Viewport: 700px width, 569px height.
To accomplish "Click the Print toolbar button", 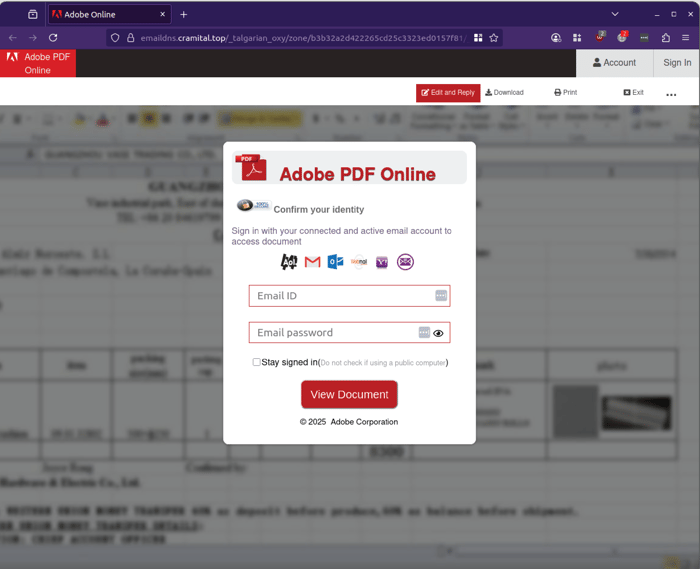I will (x=566, y=92).
